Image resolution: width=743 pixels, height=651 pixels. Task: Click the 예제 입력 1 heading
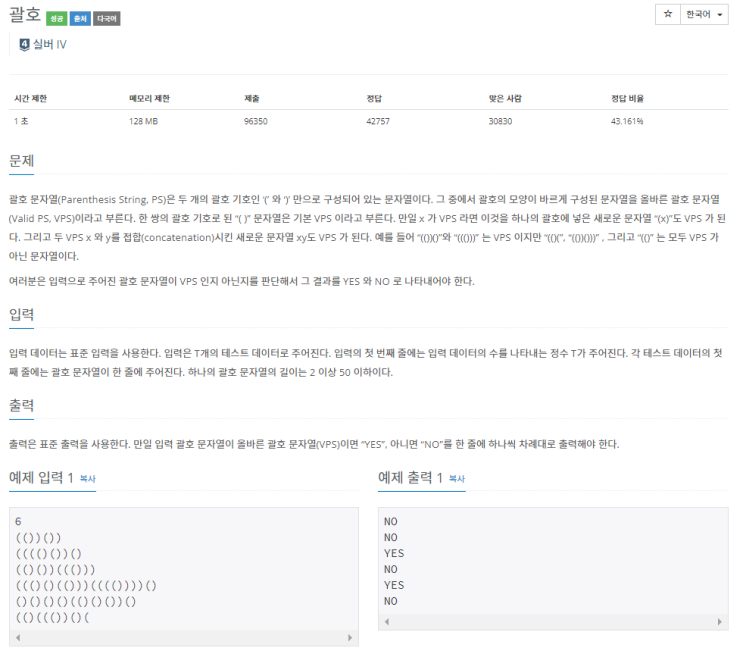[x=41, y=478]
